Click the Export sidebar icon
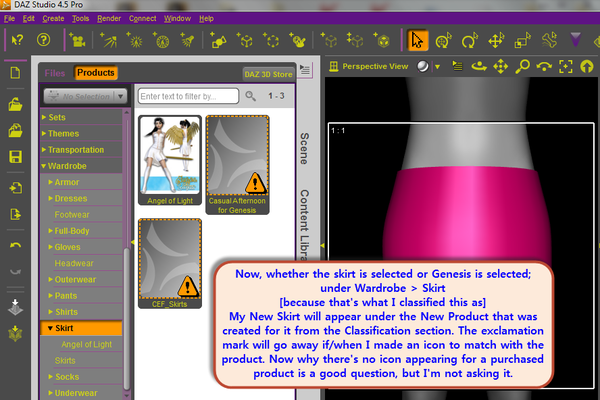The image size is (600, 400). pos(15,214)
